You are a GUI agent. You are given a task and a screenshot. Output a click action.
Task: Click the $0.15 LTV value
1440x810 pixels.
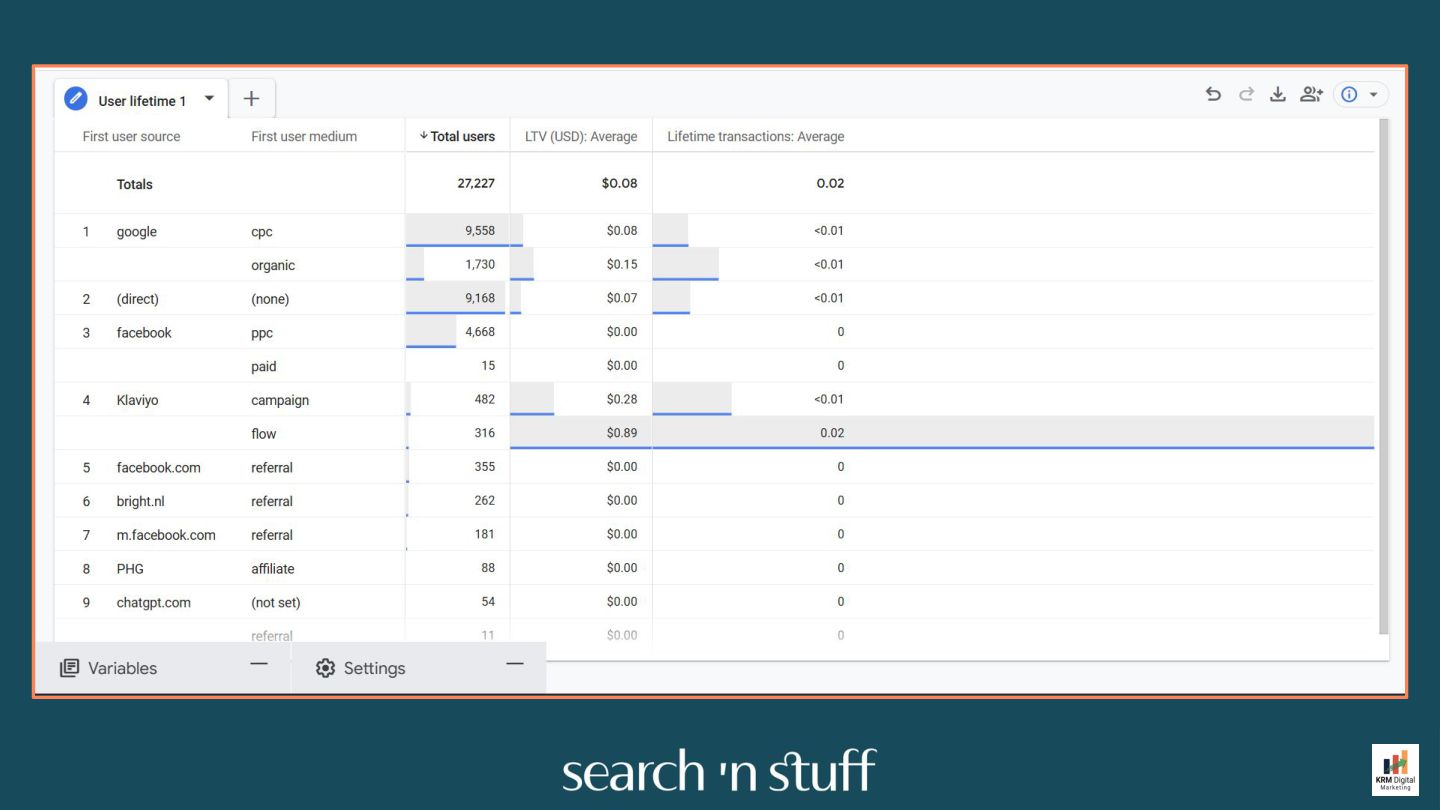622,264
